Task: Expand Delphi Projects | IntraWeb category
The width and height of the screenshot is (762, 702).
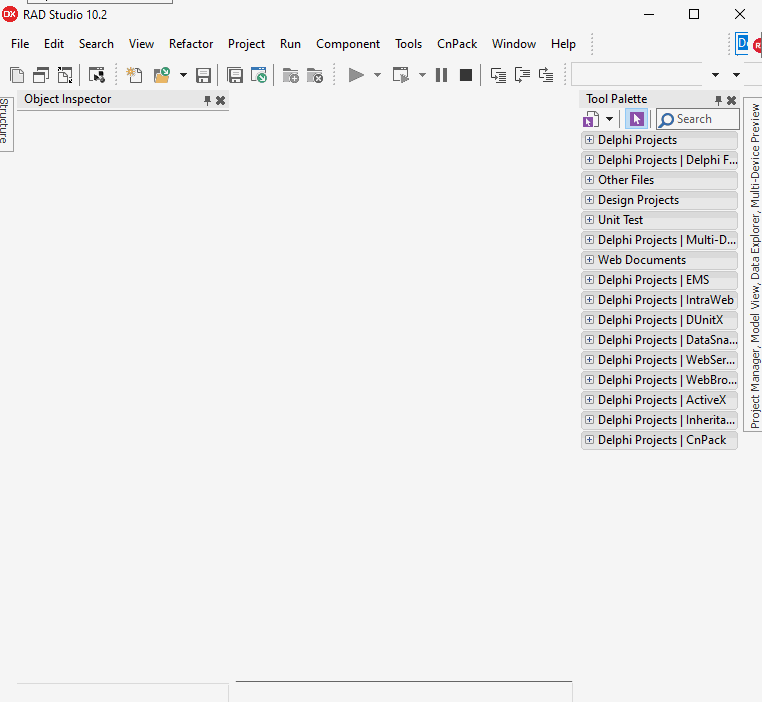Action: pos(589,300)
